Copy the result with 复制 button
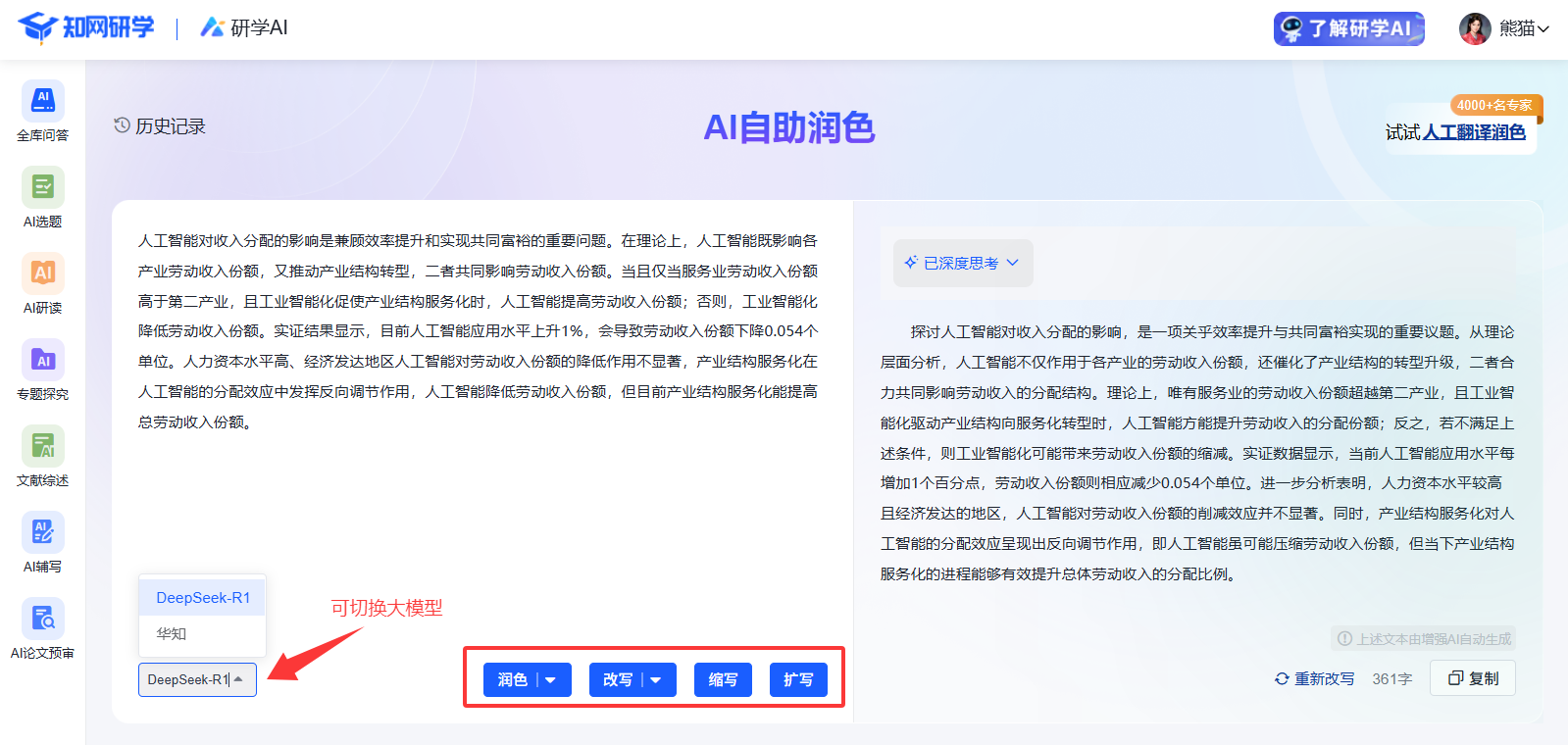 (x=1472, y=678)
